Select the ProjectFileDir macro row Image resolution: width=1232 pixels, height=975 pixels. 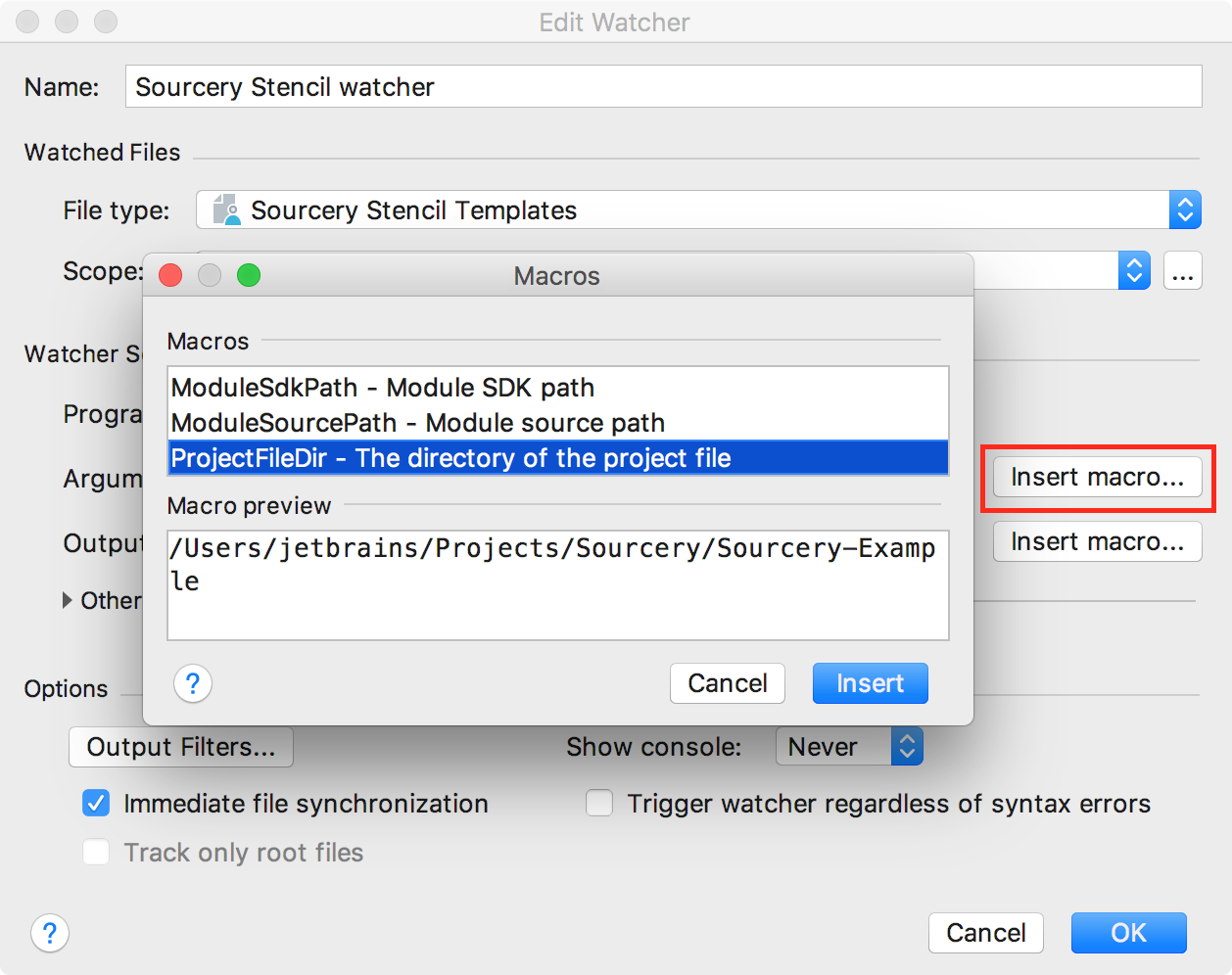(x=558, y=458)
